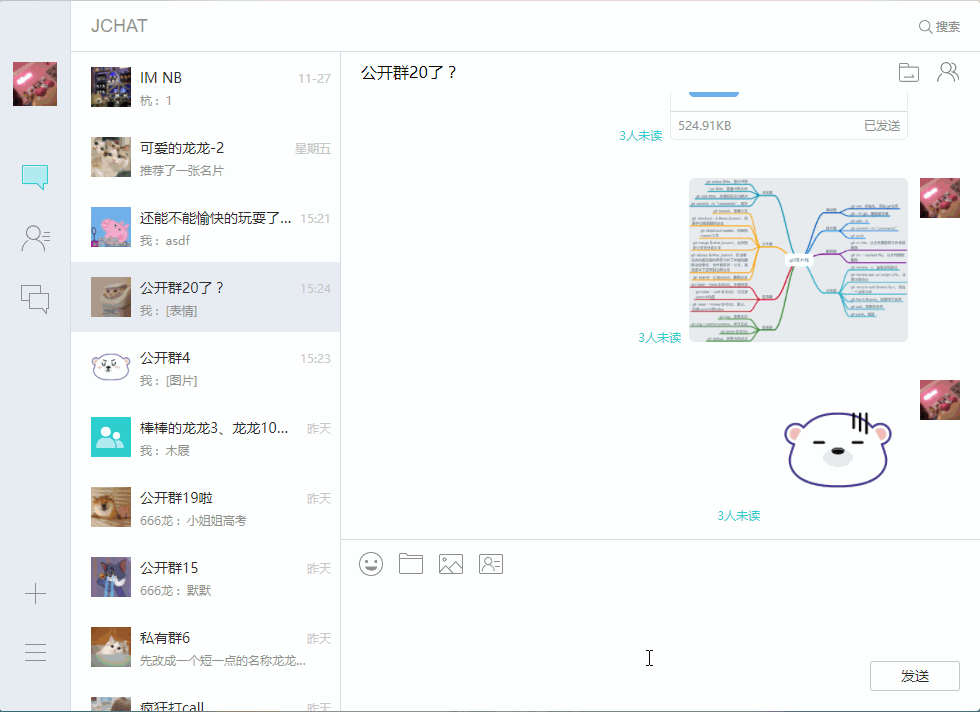
Task: Open the group files folder icon in chat header
Action: 909,73
